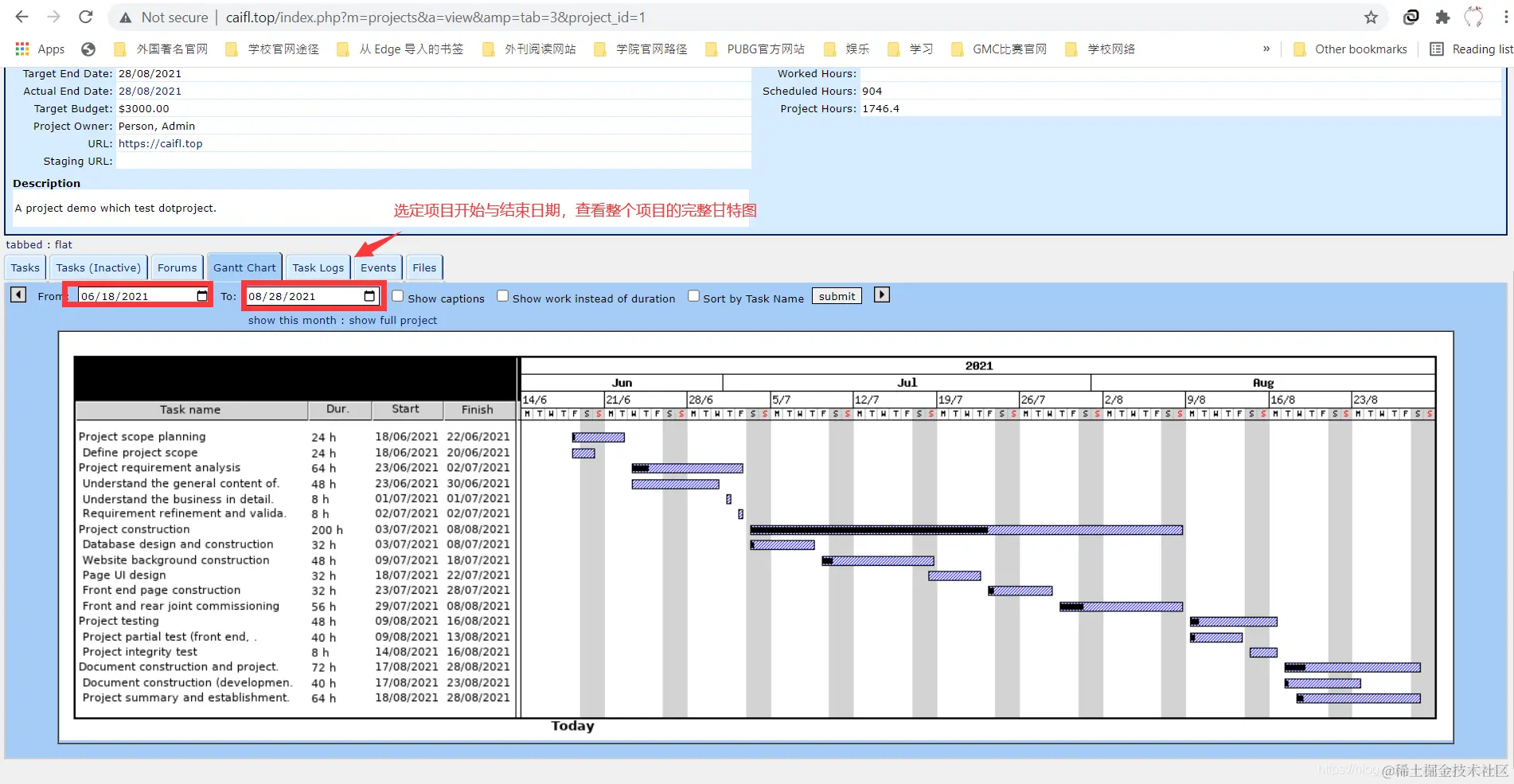Open the 学院官网路径 bookmark folder
This screenshot has width=1514, height=784.
click(641, 49)
